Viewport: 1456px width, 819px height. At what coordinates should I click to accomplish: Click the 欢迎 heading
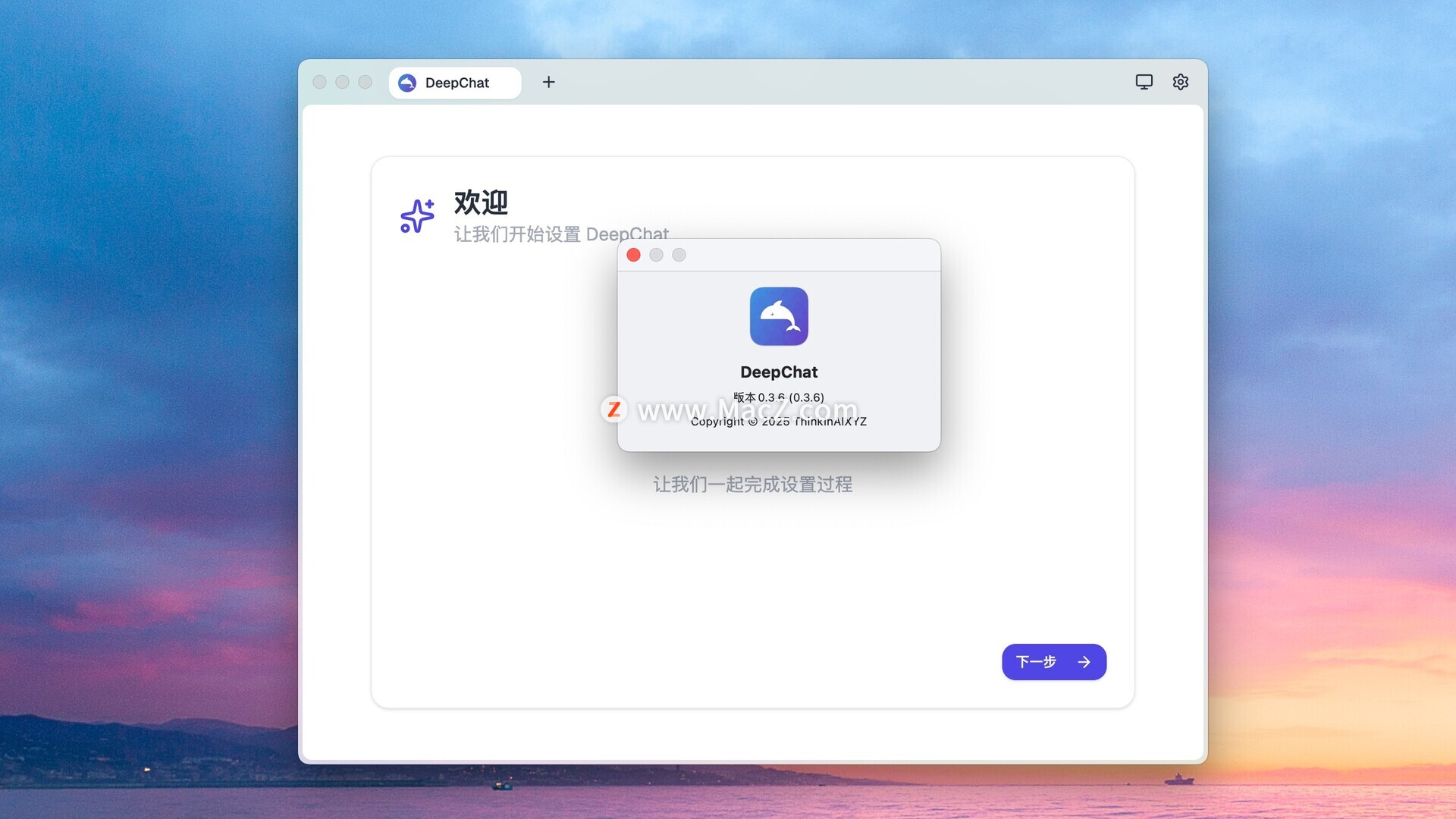pyautogui.click(x=481, y=202)
